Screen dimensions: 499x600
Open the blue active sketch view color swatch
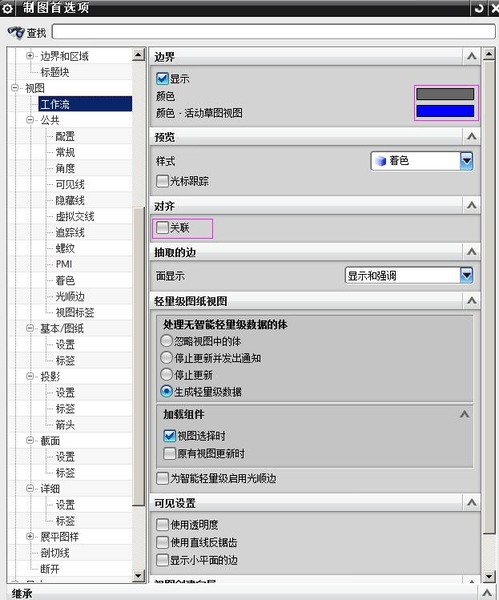[445, 111]
